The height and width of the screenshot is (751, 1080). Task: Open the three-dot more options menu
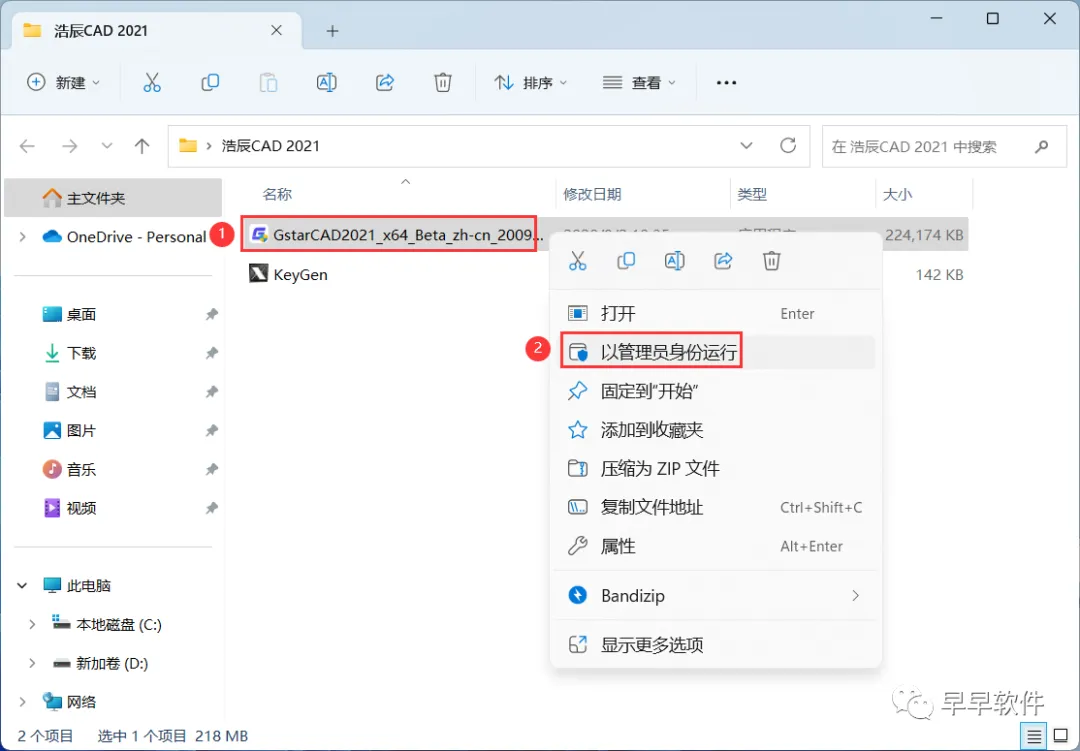click(726, 83)
